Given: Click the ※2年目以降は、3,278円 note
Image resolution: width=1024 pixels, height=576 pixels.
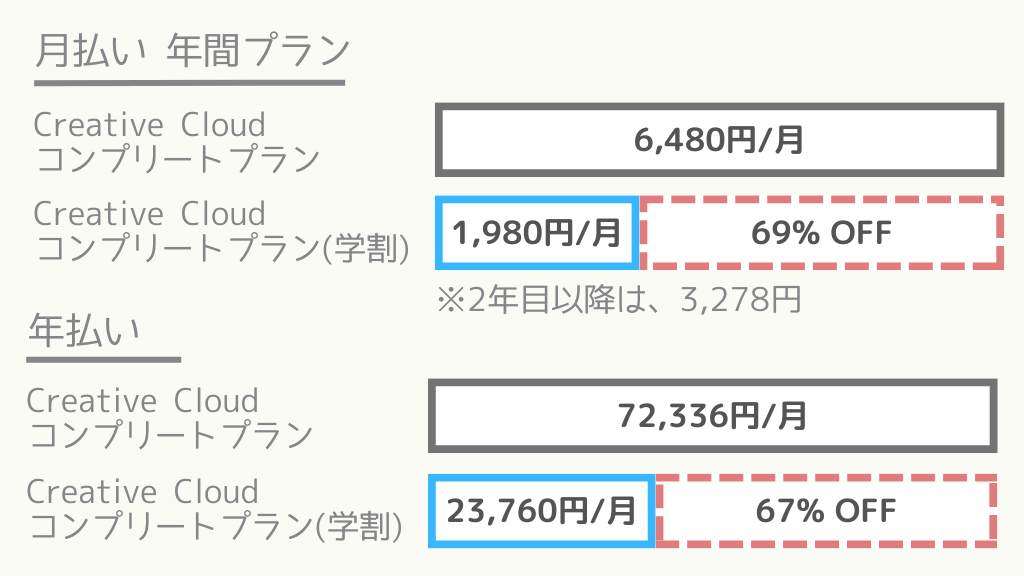Looking at the screenshot, I should click(618, 300).
